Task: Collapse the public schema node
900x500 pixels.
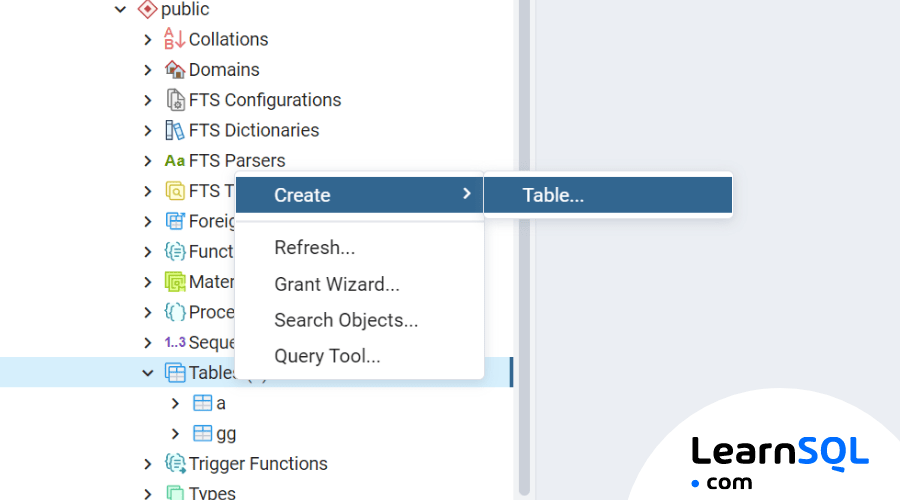Action: (x=120, y=9)
